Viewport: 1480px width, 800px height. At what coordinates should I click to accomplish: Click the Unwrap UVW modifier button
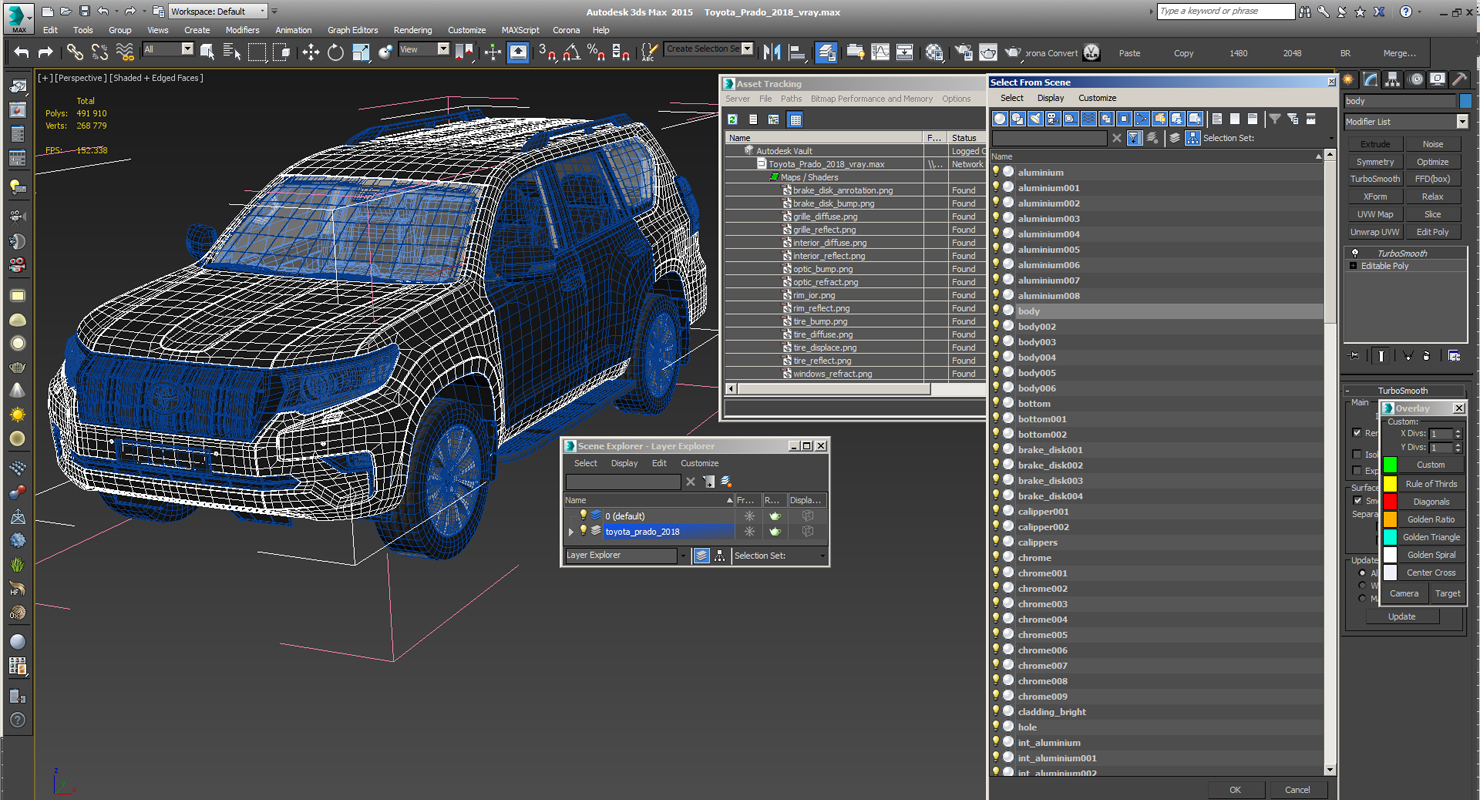1375,232
